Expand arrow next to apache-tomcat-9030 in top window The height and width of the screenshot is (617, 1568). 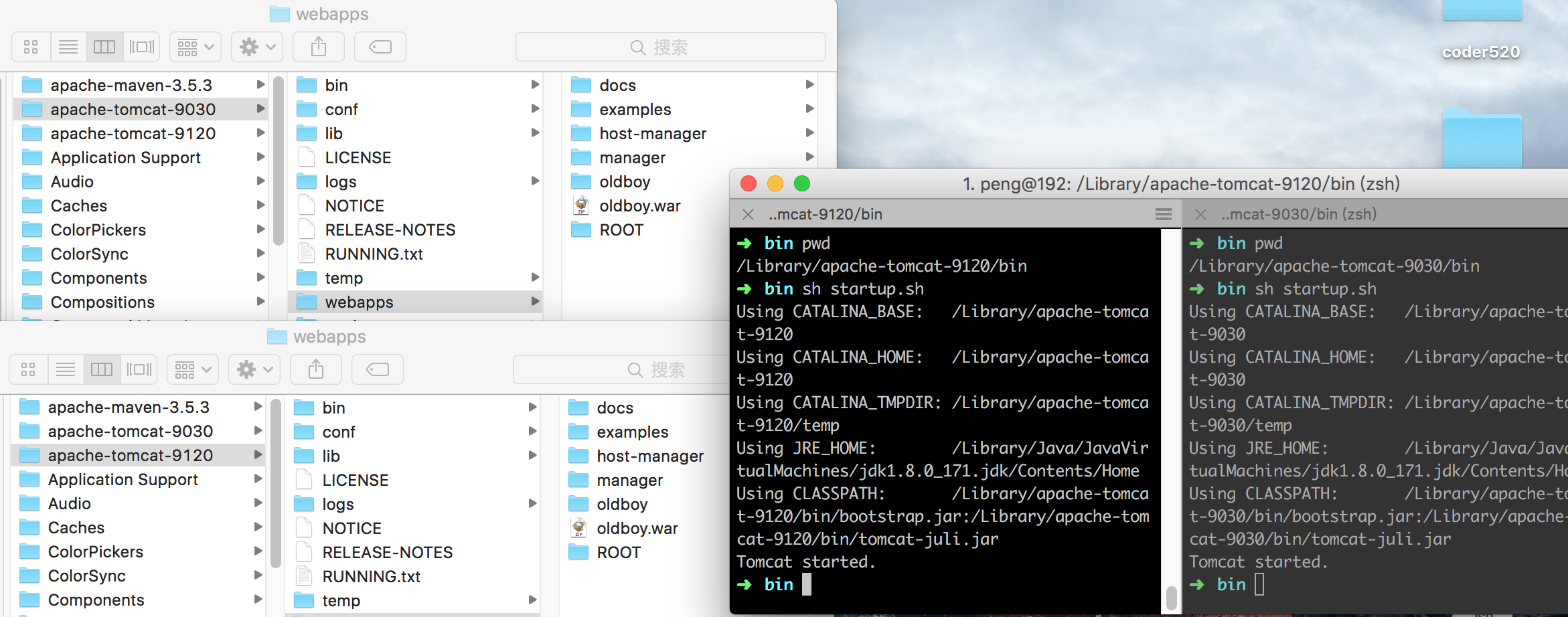click(x=260, y=108)
